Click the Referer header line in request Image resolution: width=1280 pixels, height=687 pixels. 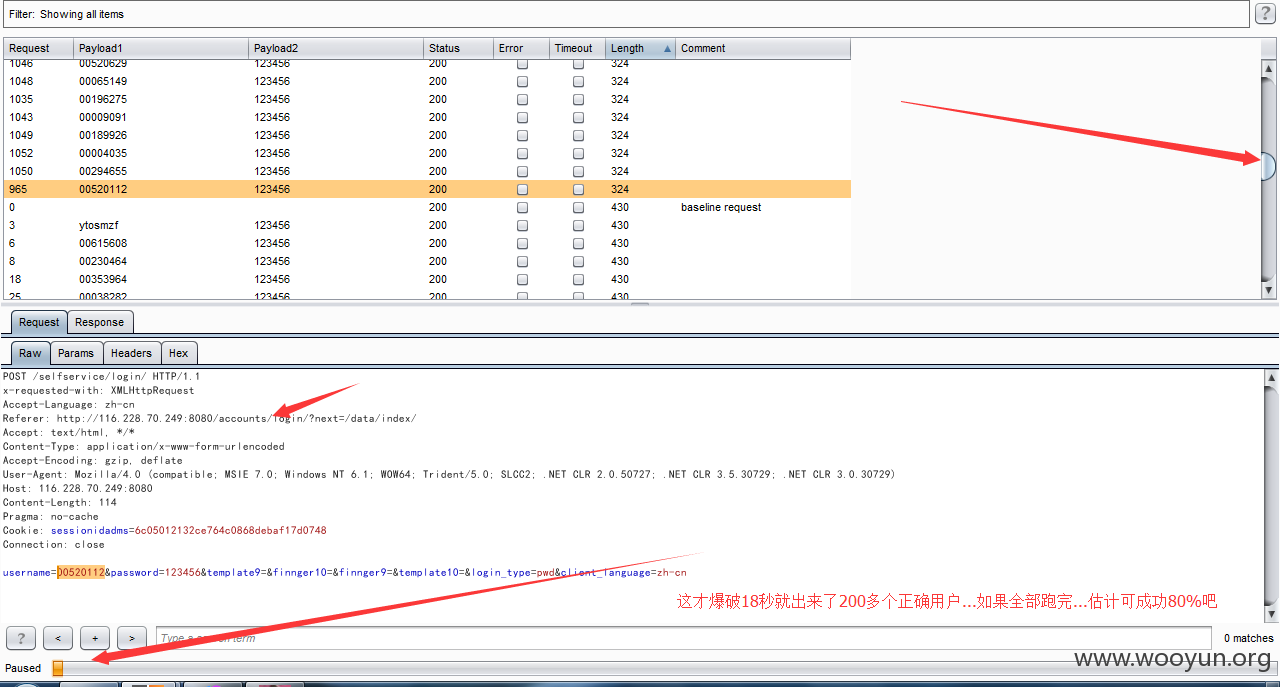209,418
